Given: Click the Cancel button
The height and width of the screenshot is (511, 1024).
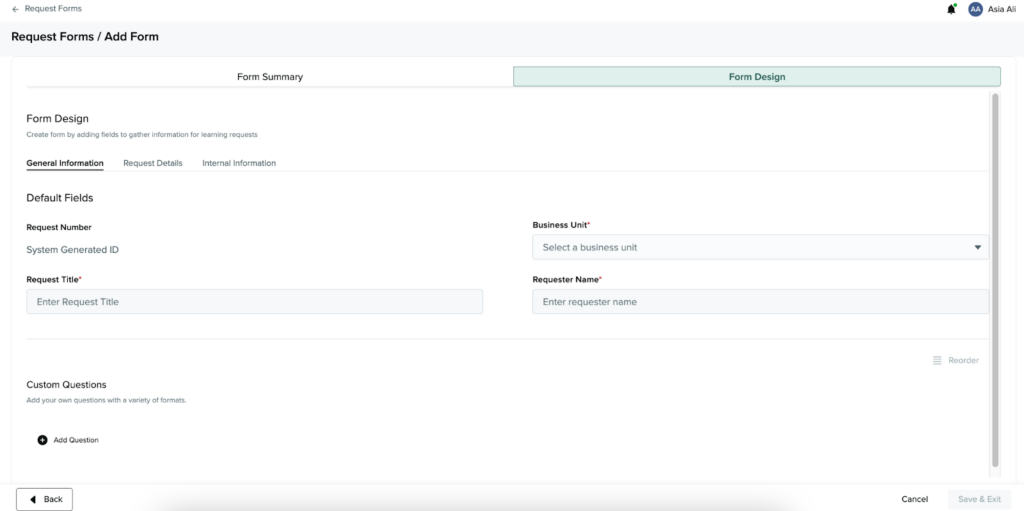Looking at the screenshot, I should coord(914,499).
